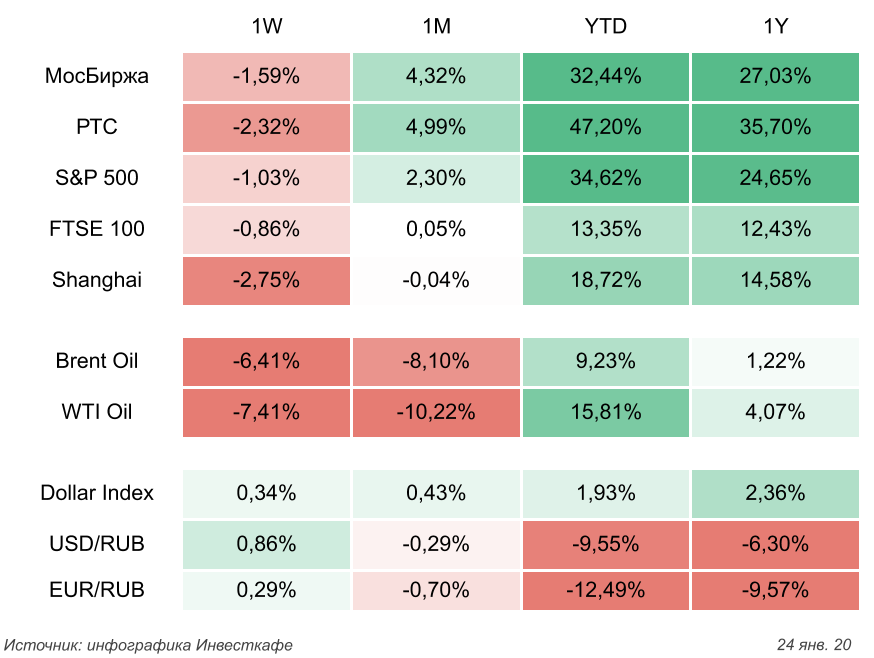Click the YTD column header
The height and width of the screenshot is (658, 874).
click(x=605, y=27)
